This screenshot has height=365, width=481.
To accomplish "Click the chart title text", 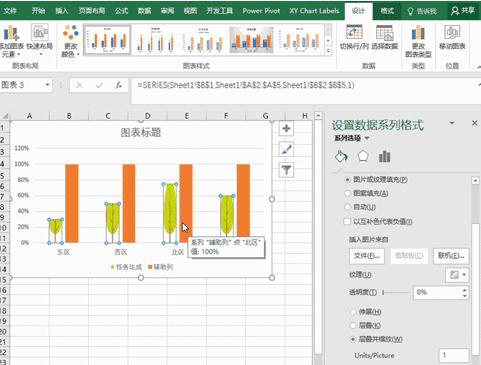I will tap(141, 133).
